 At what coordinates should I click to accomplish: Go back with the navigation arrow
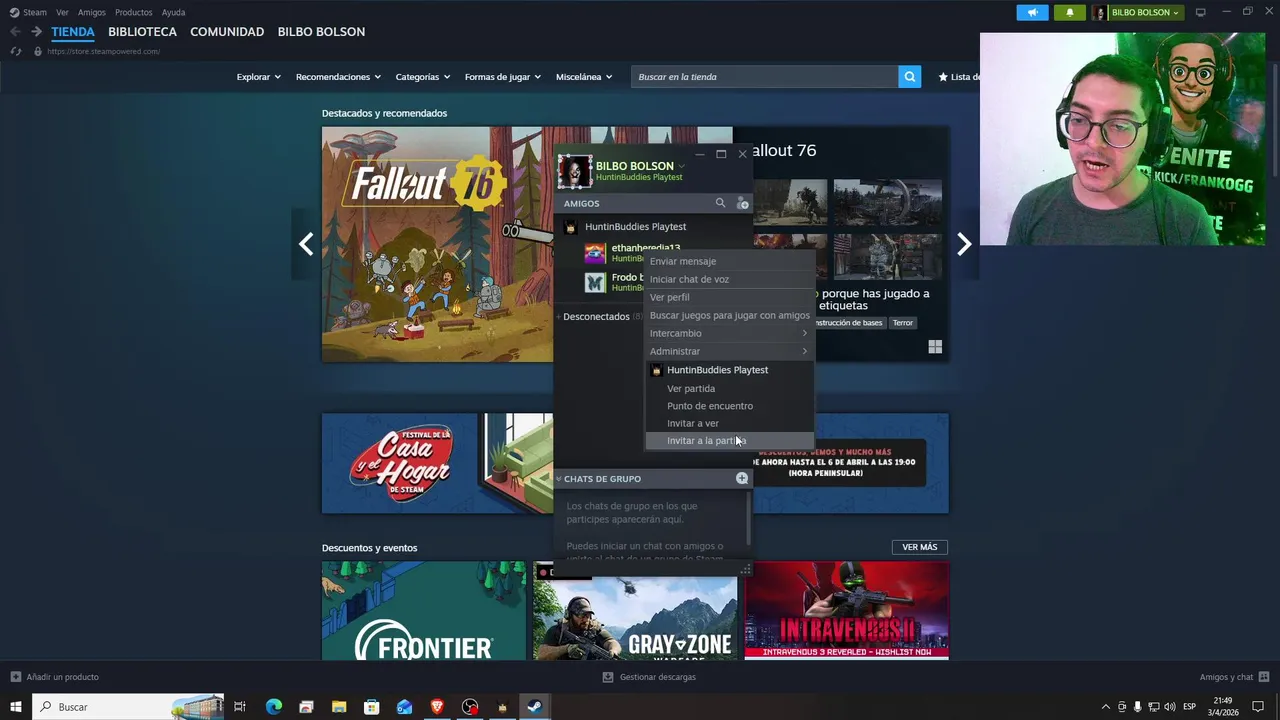[x=15, y=32]
